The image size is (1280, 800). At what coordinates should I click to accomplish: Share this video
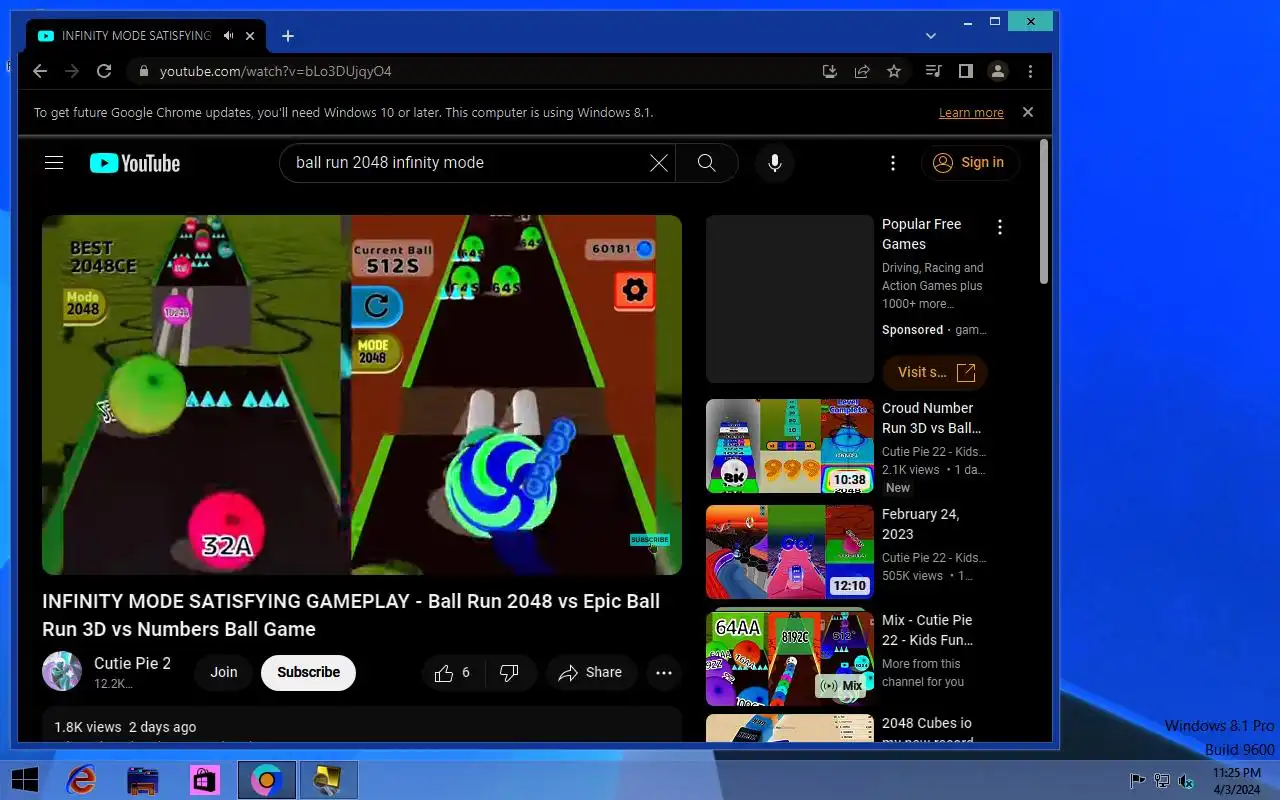[590, 673]
